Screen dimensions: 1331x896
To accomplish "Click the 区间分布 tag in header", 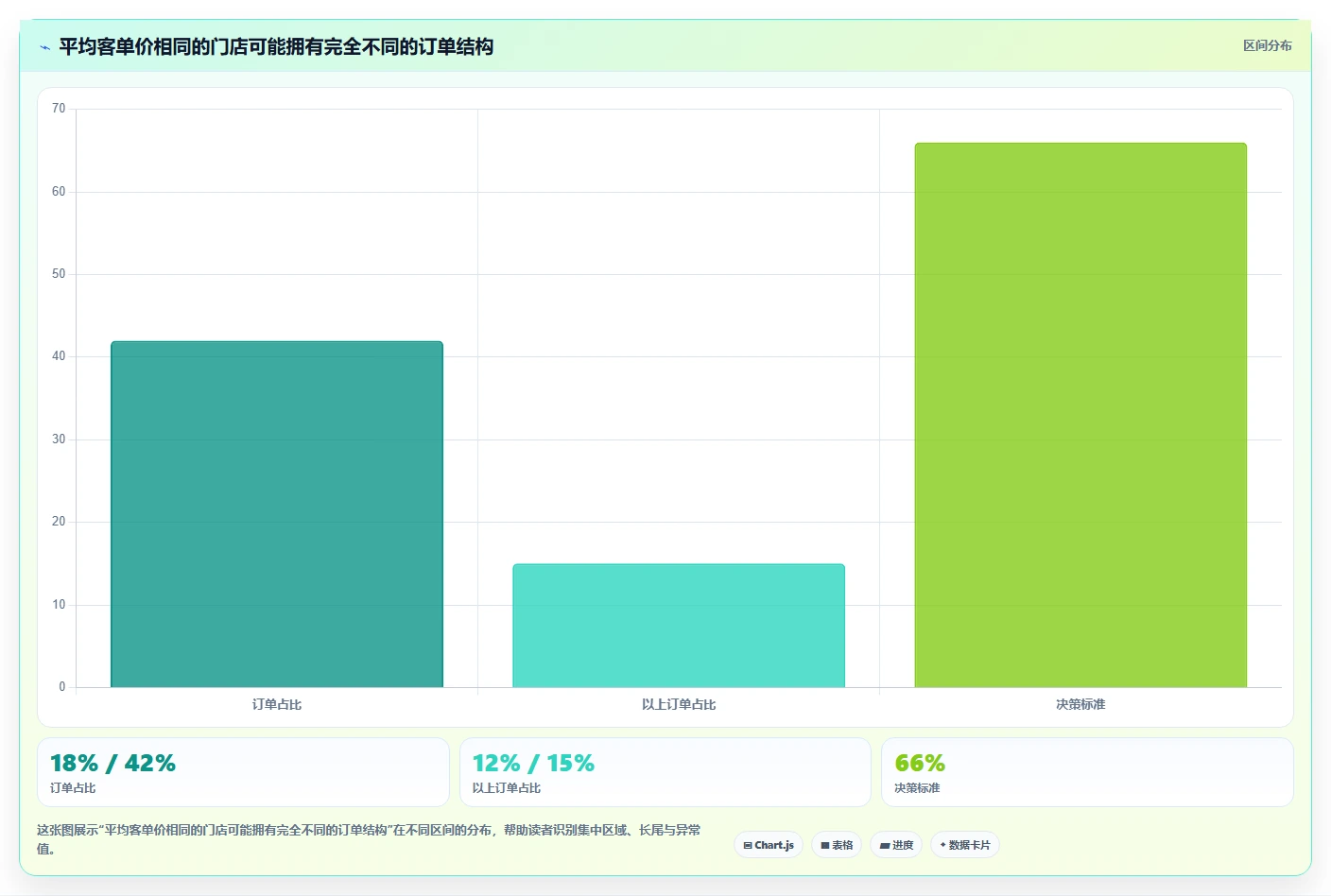I will point(1267,45).
